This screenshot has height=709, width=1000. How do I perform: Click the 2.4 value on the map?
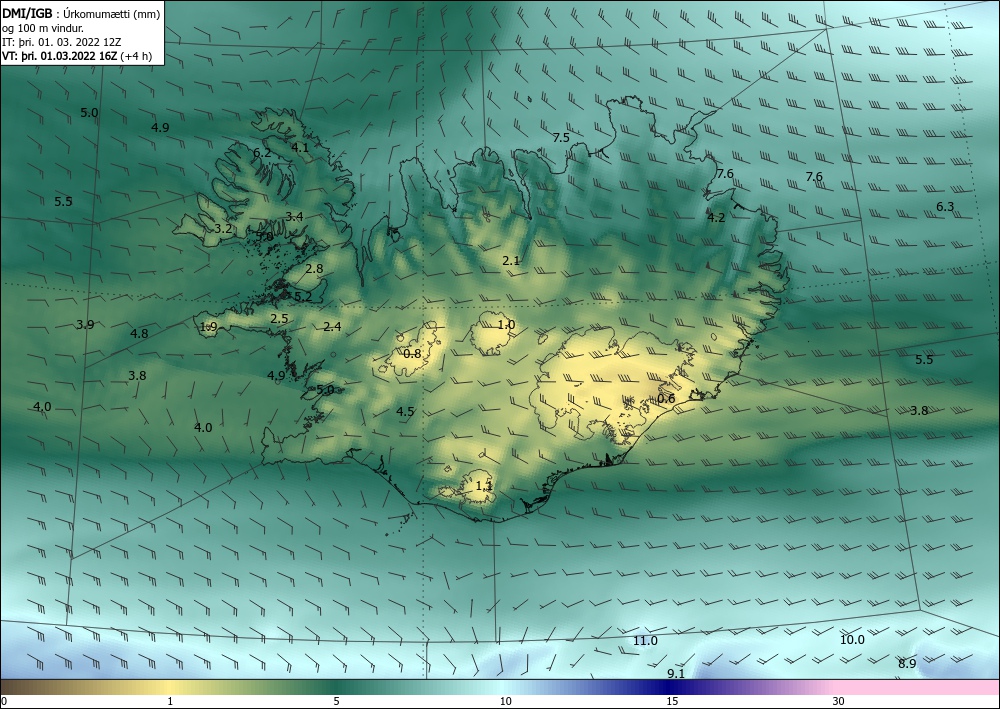(x=332, y=327)
